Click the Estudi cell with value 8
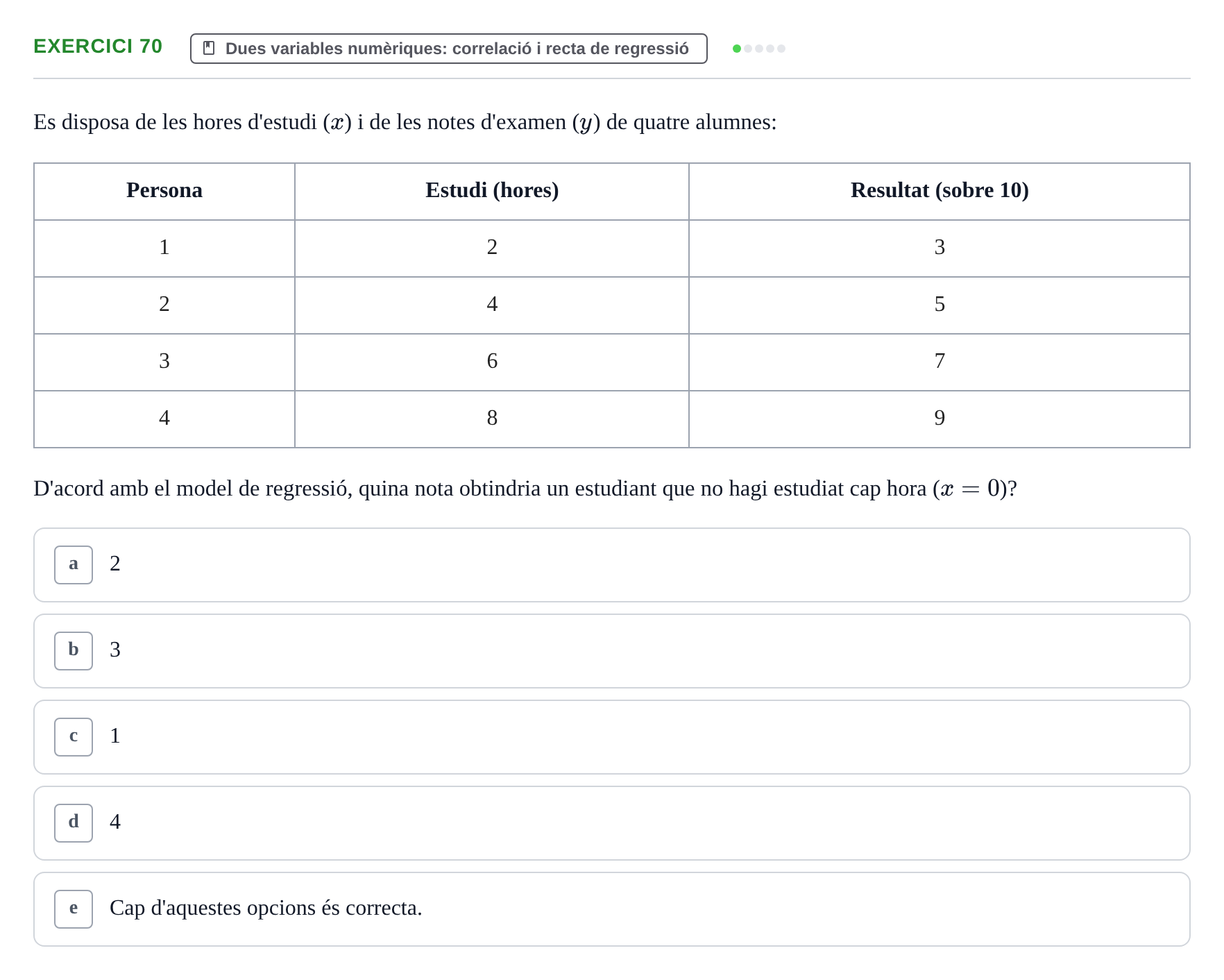 coord(492,419)
